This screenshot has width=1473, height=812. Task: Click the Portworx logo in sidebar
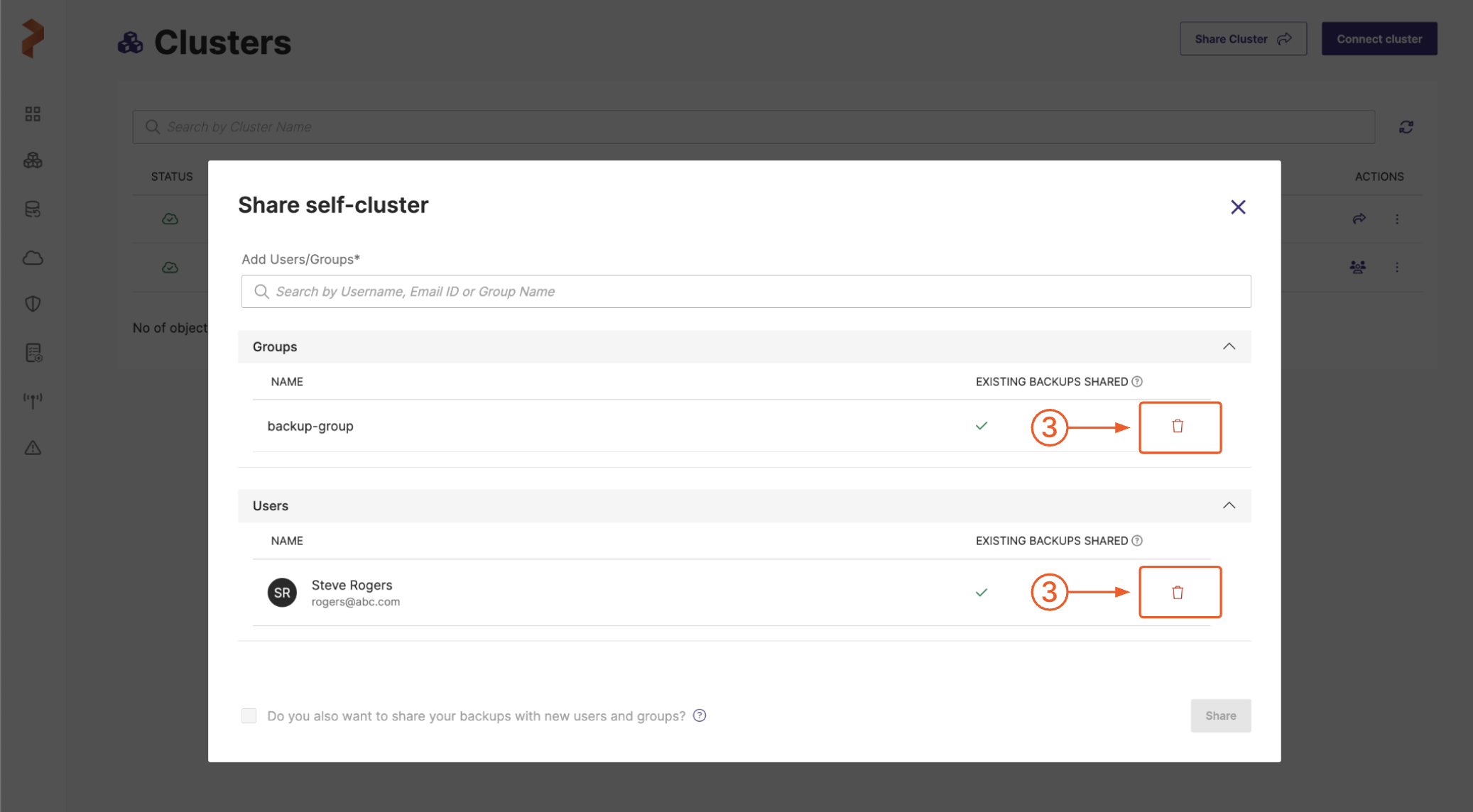33,38
